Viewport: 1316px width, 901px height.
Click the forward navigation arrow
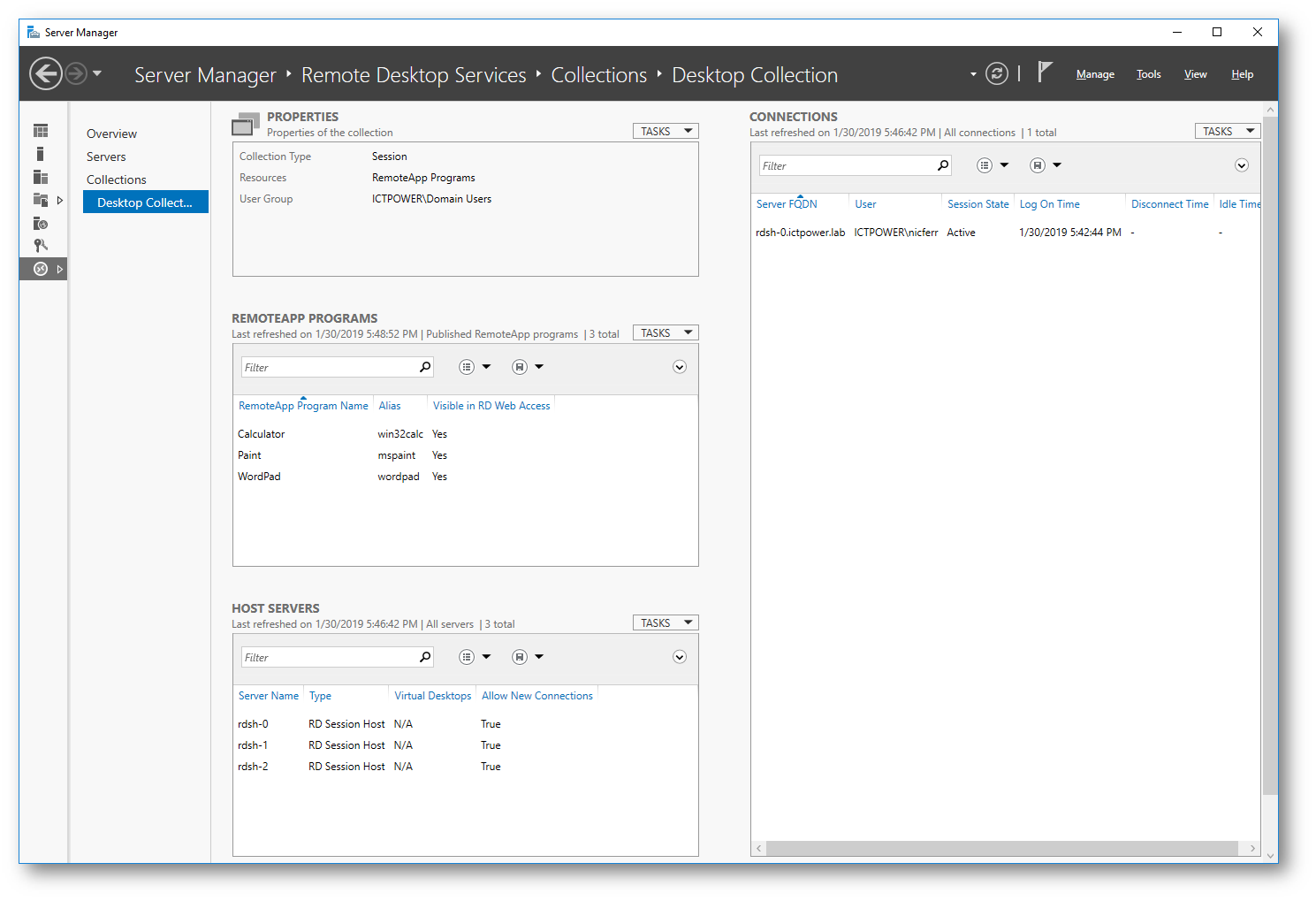(x=76, y=73)
